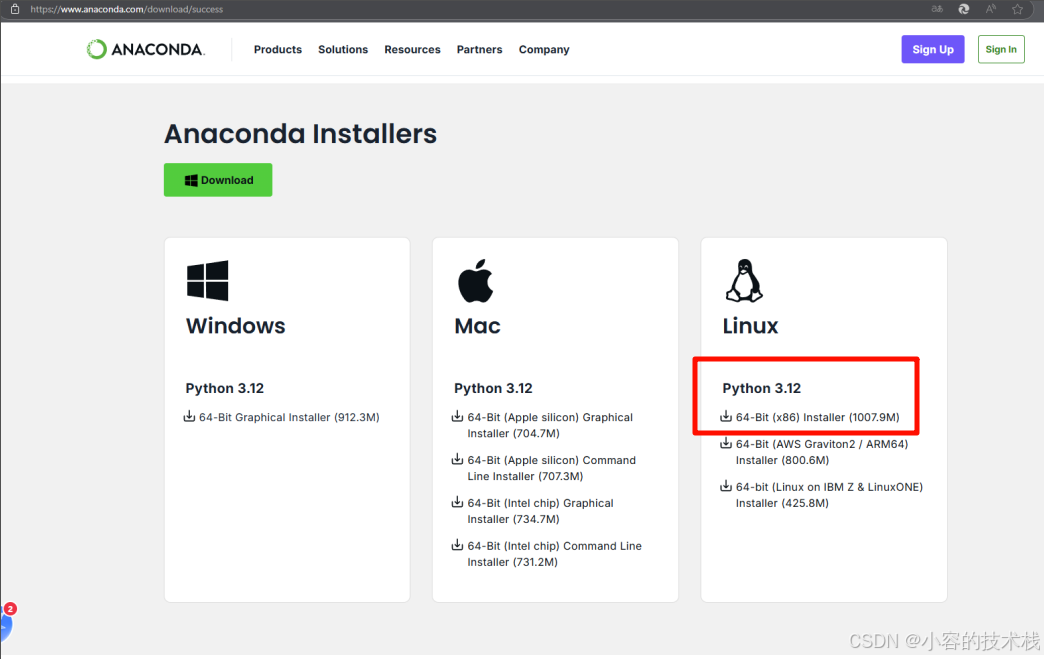Screen dimensions: 1044x659
Task: Download Windows 64-Bit Graphical Installer (912.3M)
Action: coord(289,417)
